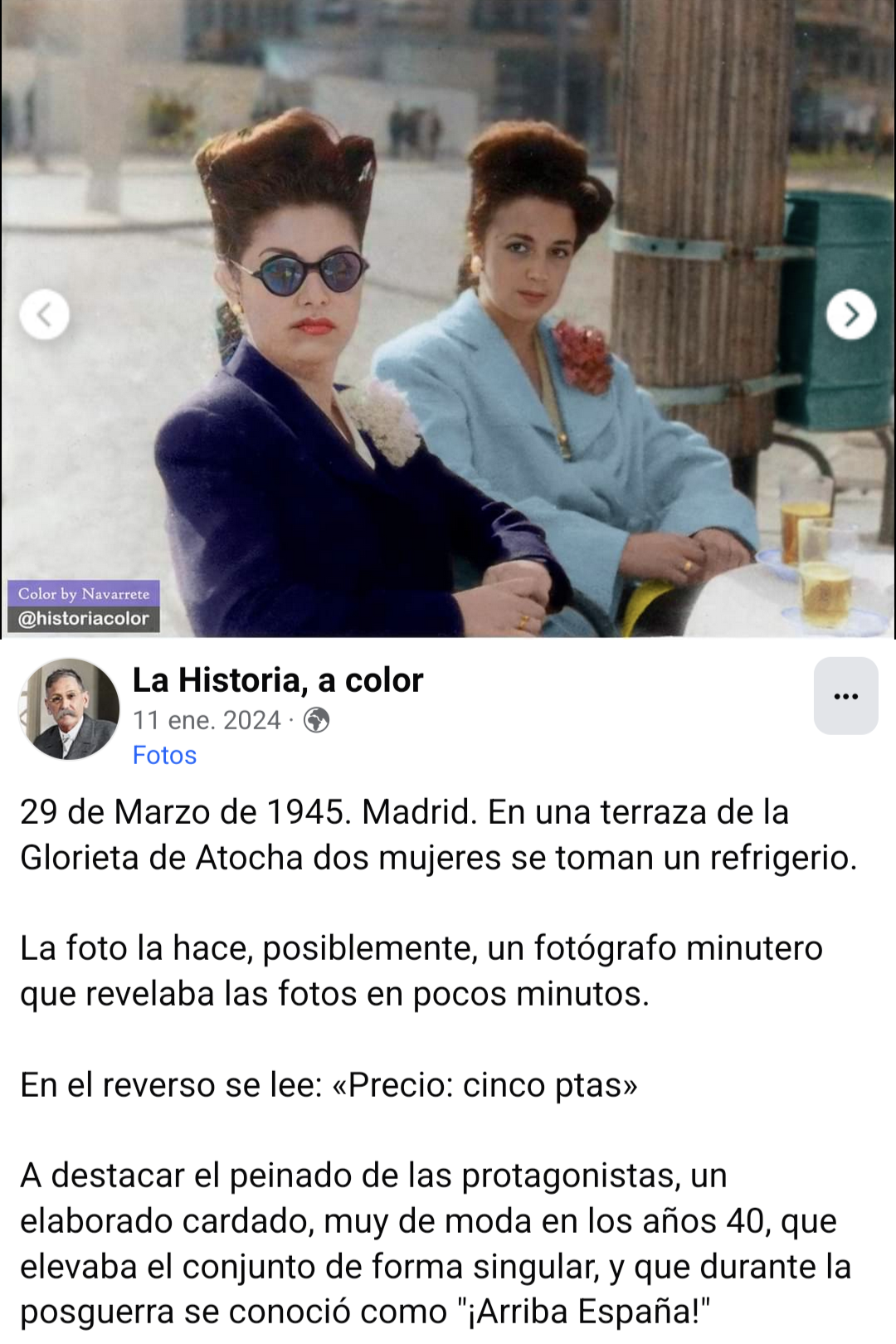Open the three-dots post options menu
Image resolution: width=896 pixels, height=1344 pixels.
pyautogui.click(x=845, y=696)
